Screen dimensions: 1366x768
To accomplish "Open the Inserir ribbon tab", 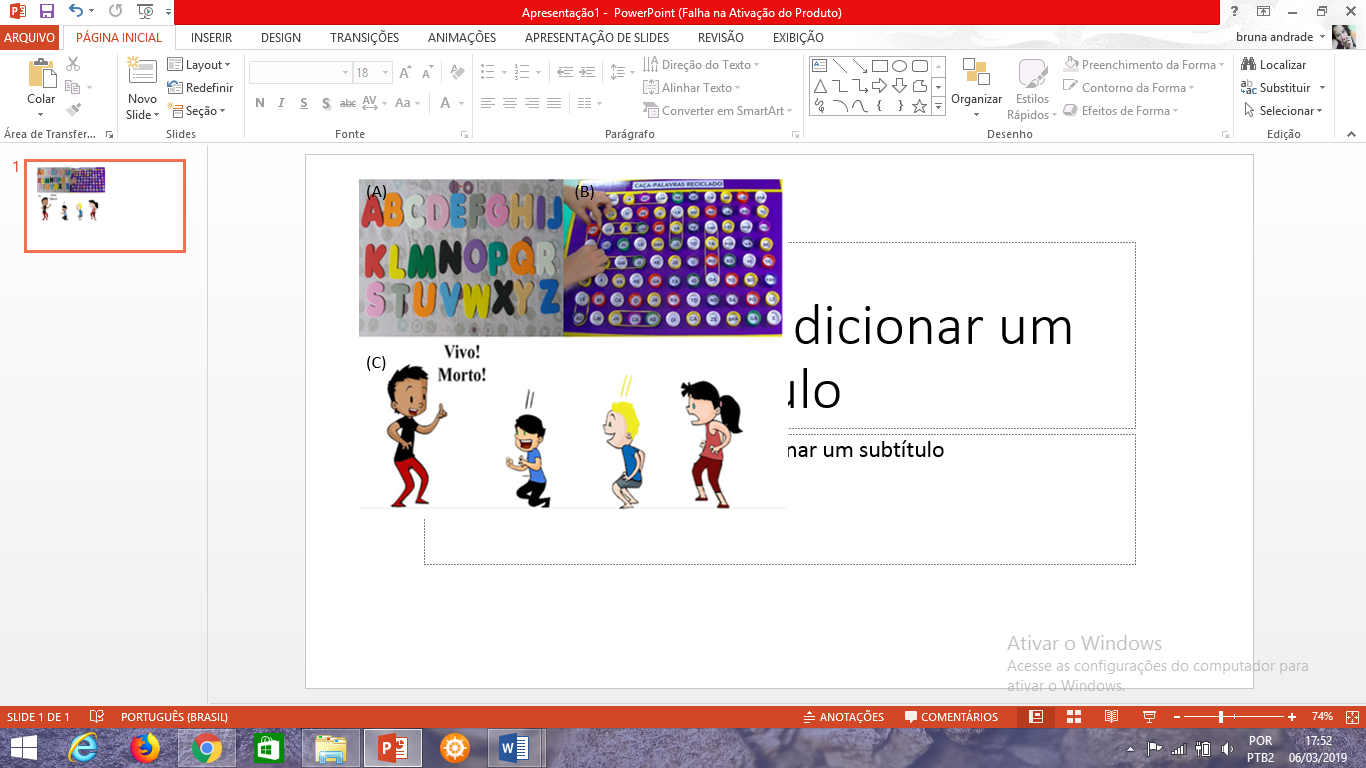I will [x=211, y=38].
